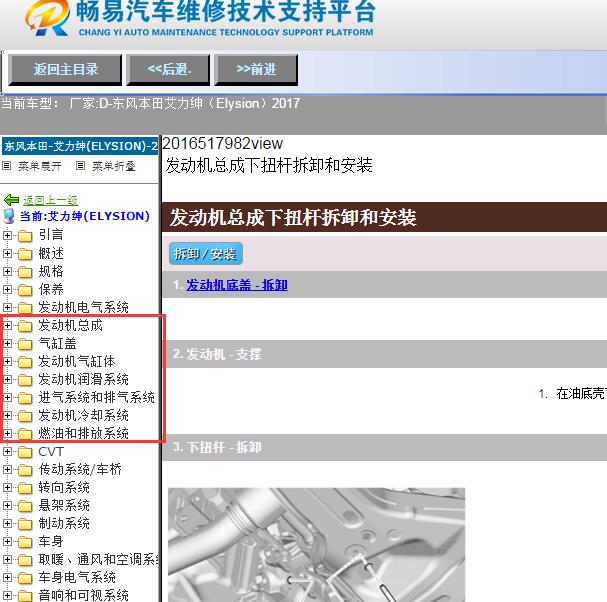Click the 车身 folder icon
This screenshot has width=607, height=602.
25,542
